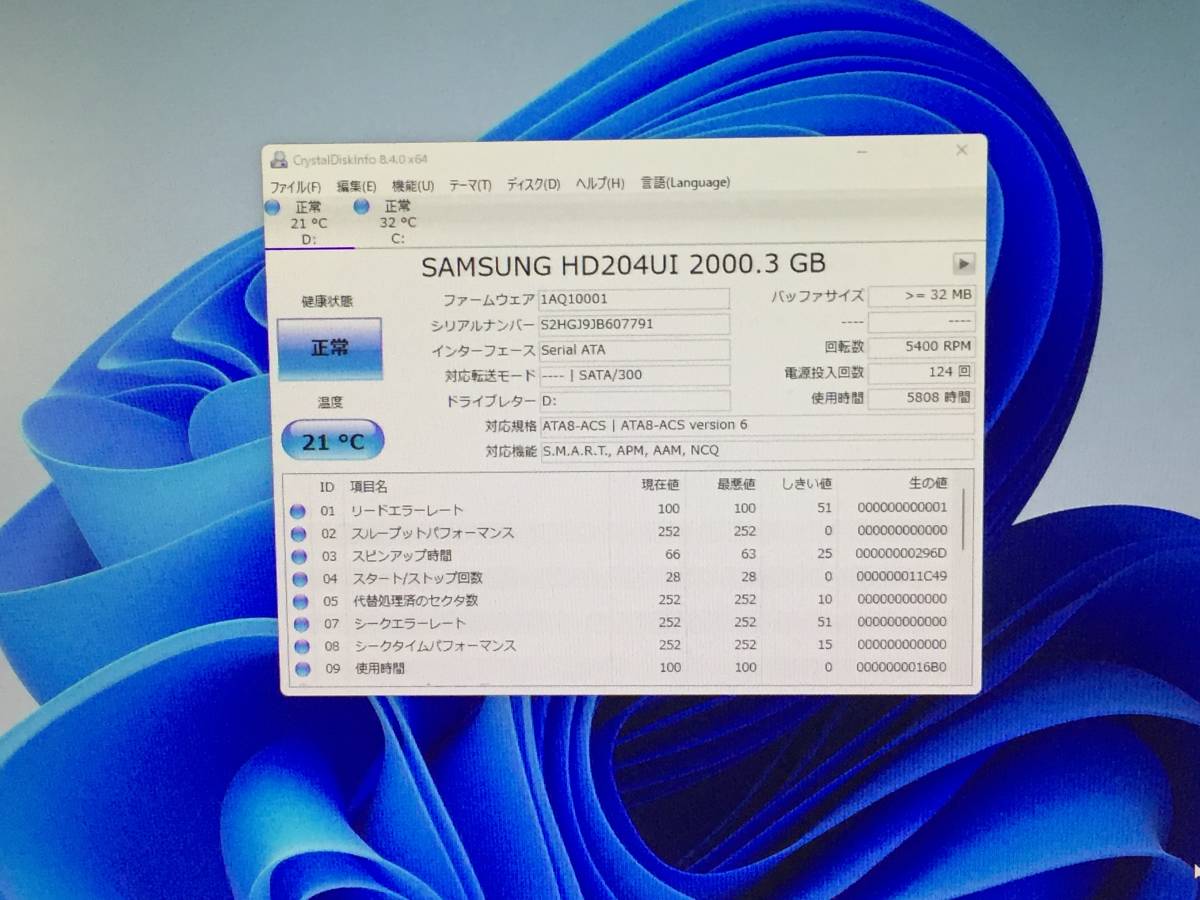This screenshot has height=900, width=1200.
Task: Click the features field S.M.A.R.T., APM, AAM, NCQ
Action: tap(757, 451)
